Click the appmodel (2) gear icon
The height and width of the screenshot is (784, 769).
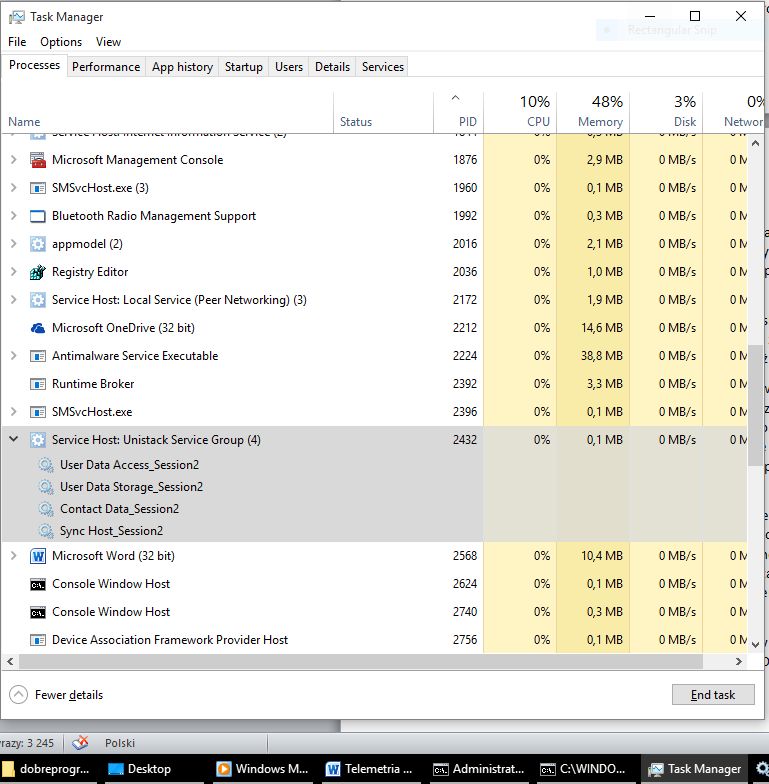tap(38, 244)
